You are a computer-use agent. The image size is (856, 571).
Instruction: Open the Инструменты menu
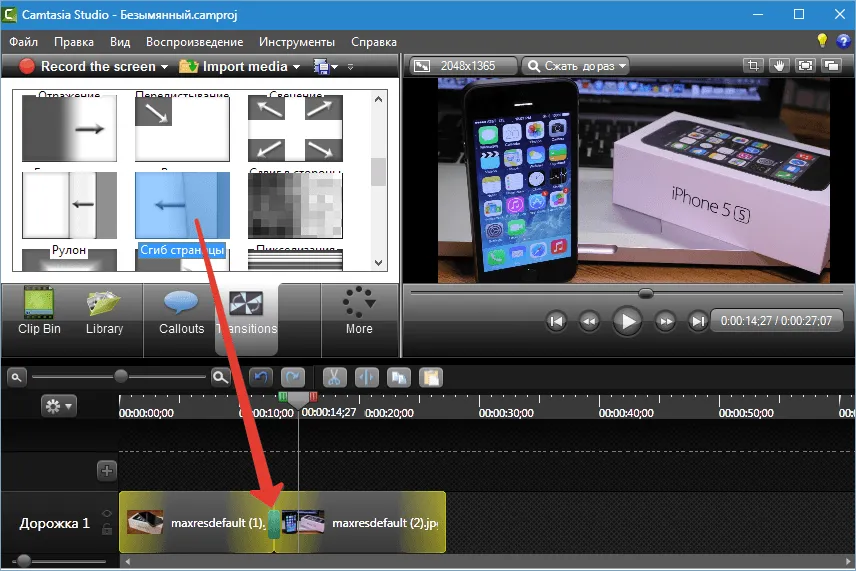tap(296, 42)
